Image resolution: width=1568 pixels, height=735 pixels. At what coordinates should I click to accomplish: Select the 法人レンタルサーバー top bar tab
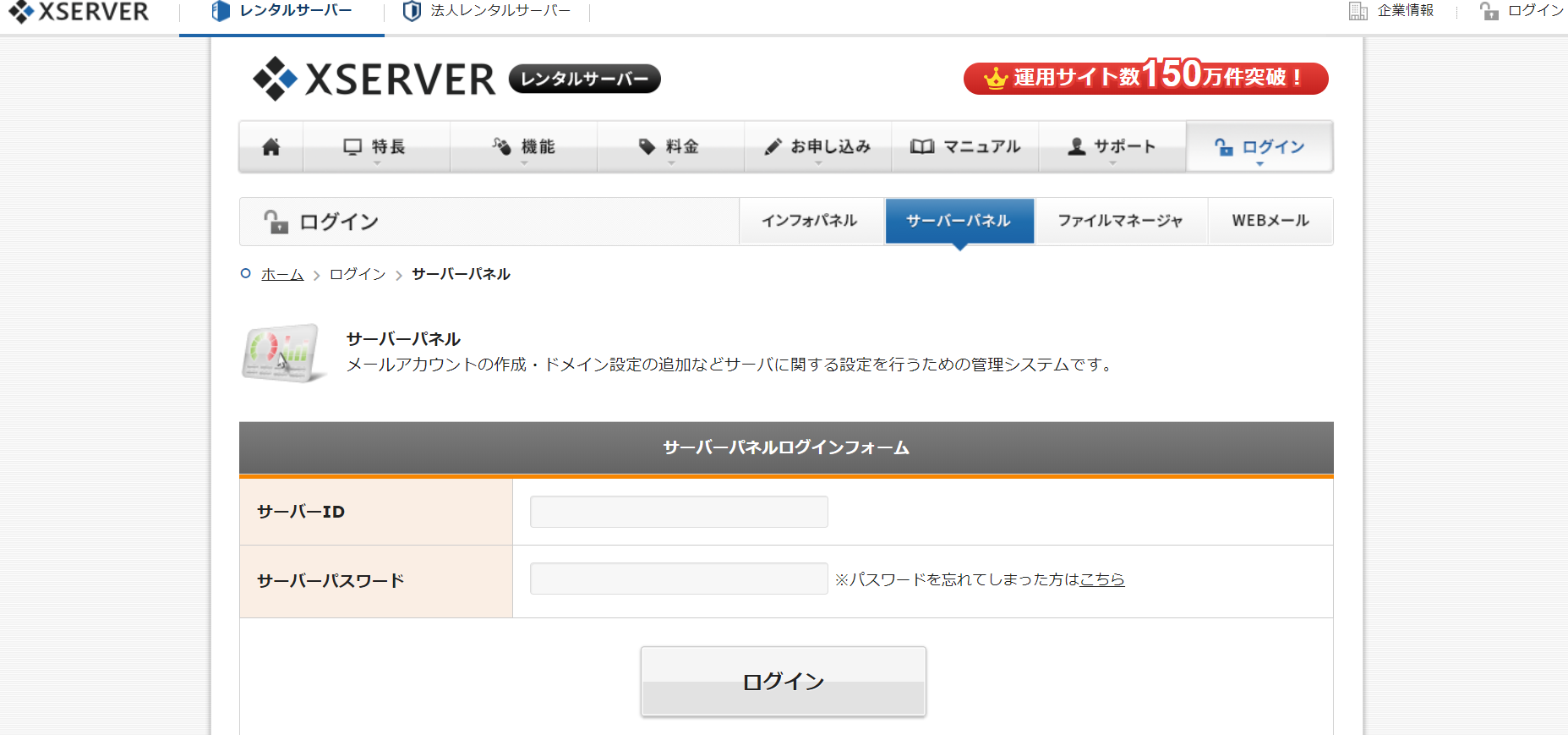point(487,12)
